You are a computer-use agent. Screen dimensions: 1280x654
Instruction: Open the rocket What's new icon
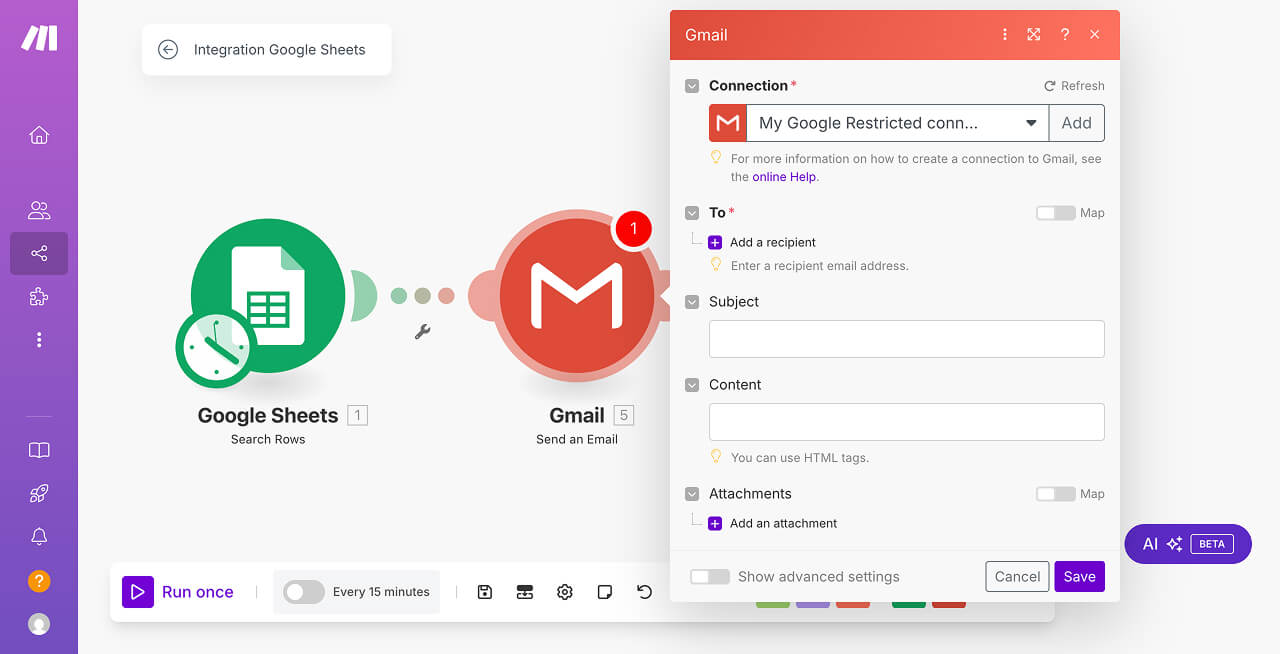point(39,493)
